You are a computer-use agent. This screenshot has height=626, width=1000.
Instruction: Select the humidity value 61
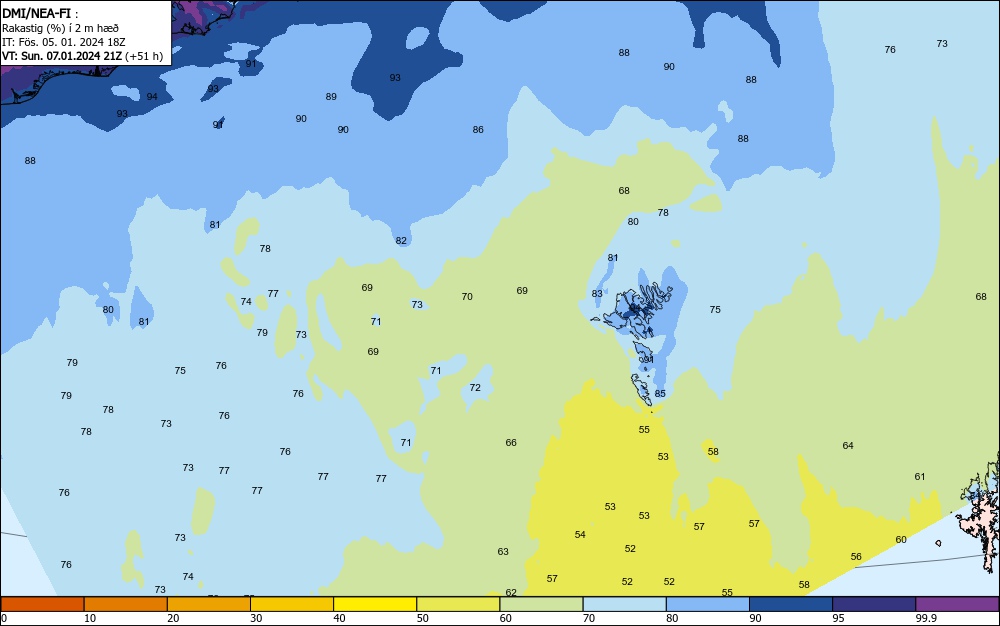click(920, 477)
